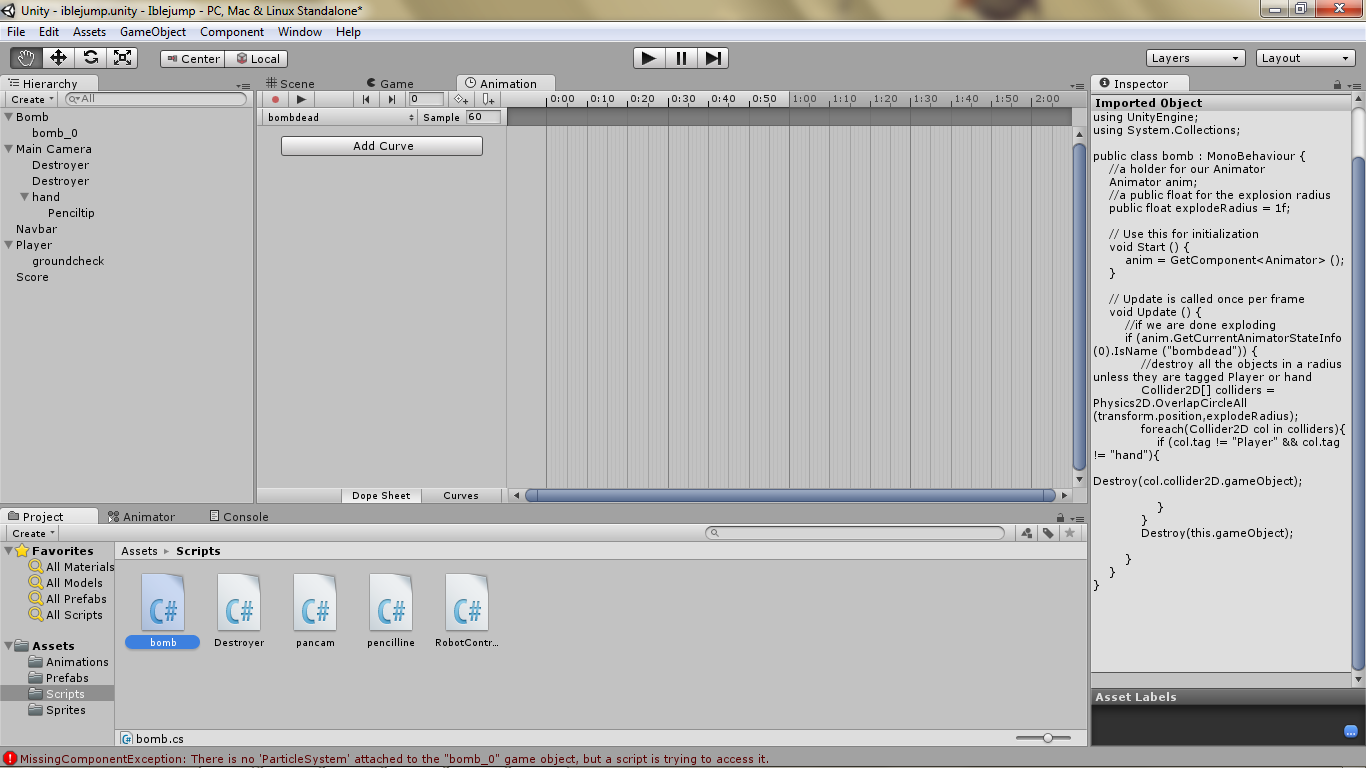Image resolution: width=1366 pixels, height=768 pixels.
Task: Click Assets in the breadcrumb path
Action: (x=139, y=551)
